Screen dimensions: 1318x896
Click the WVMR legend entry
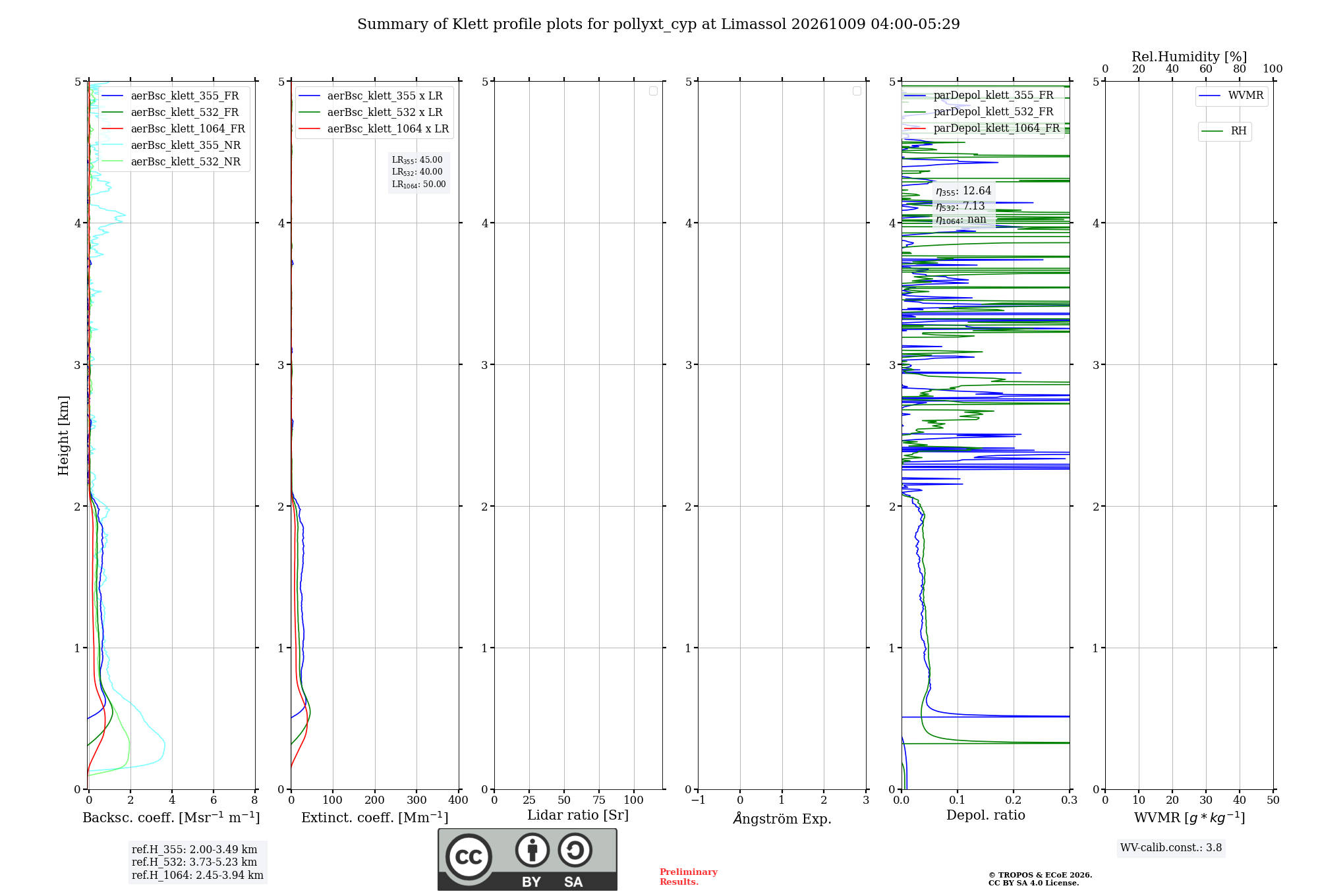1231,96
